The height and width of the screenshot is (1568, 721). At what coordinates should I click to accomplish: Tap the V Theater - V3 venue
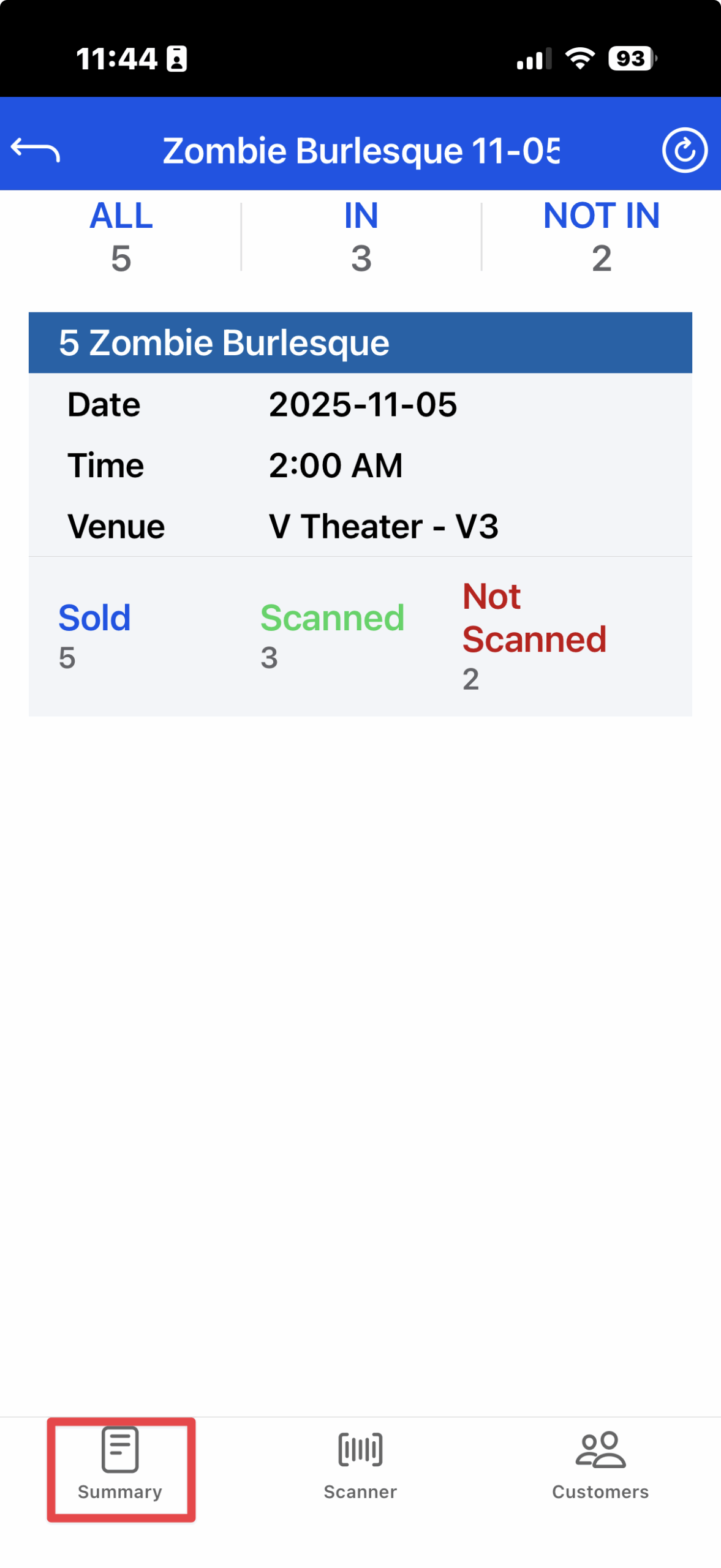pos(383,526)
